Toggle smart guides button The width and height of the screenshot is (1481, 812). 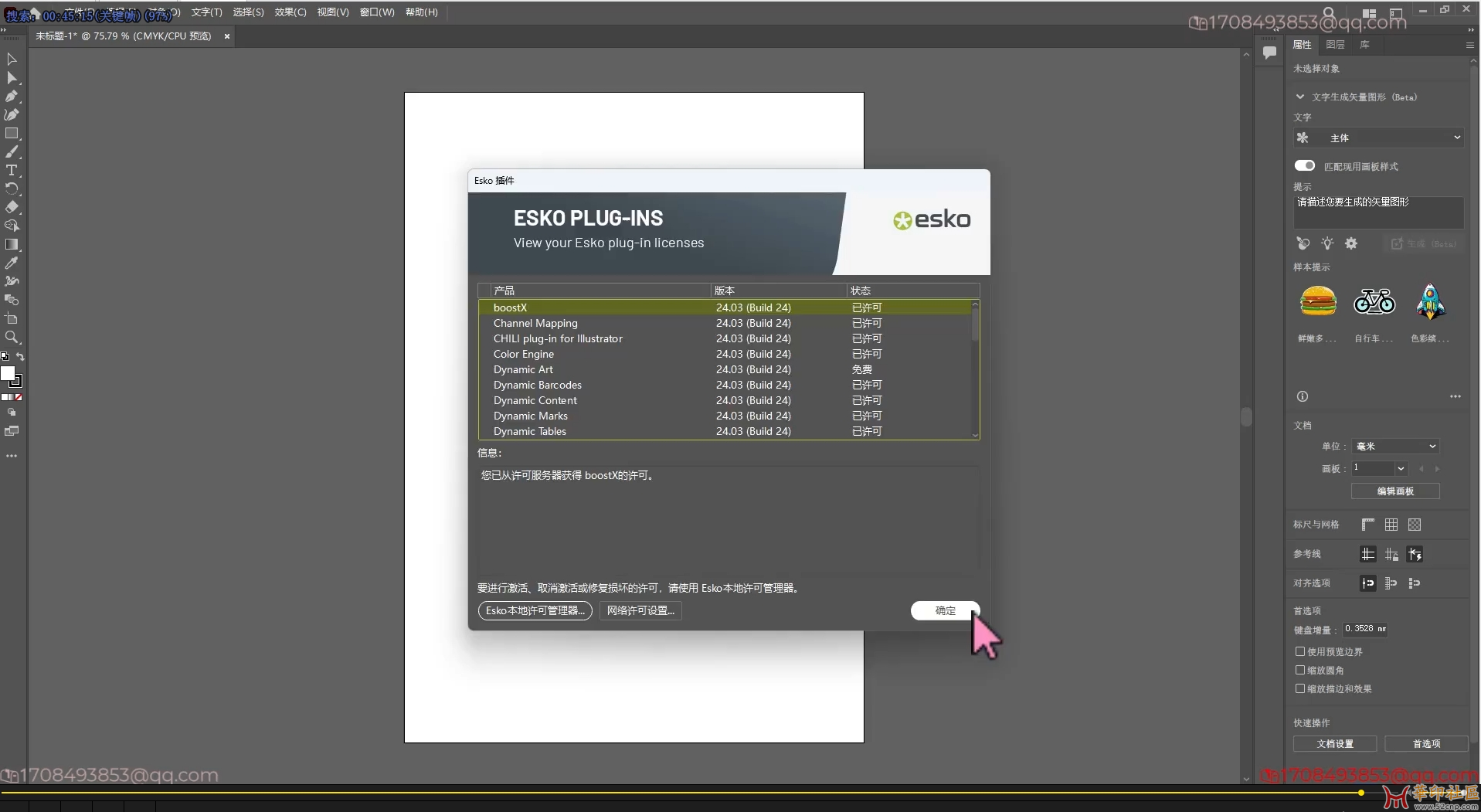tap(1415, 554)
